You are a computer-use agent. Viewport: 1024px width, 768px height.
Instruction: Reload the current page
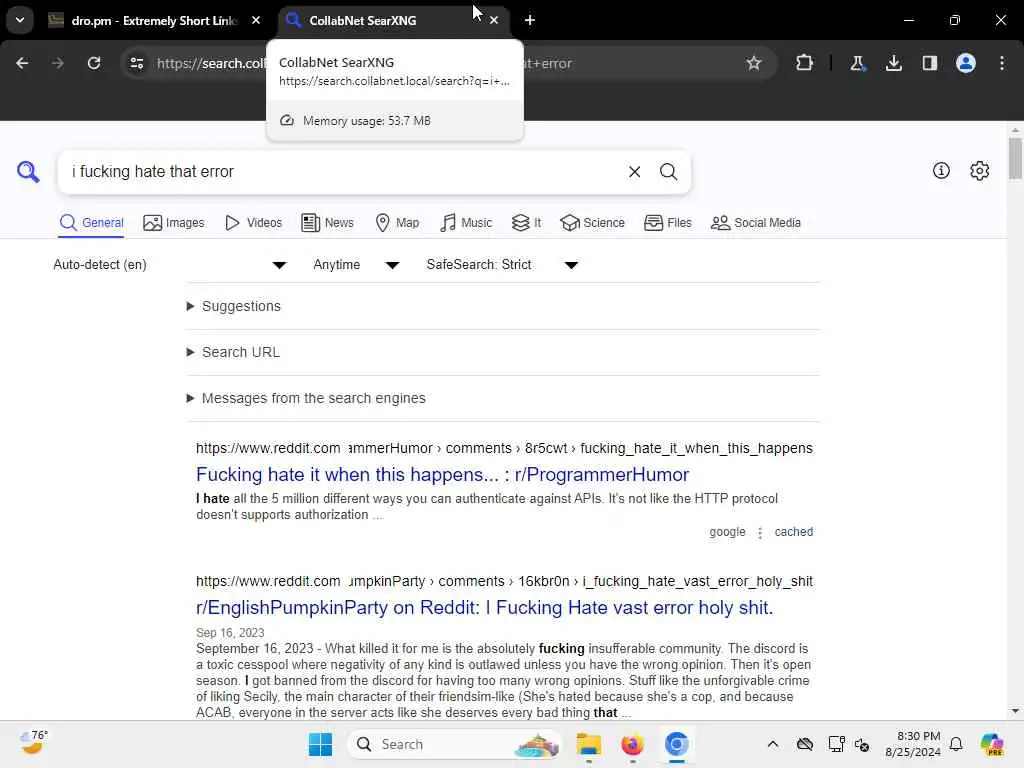pyautogui.click(x=94, y=63)
